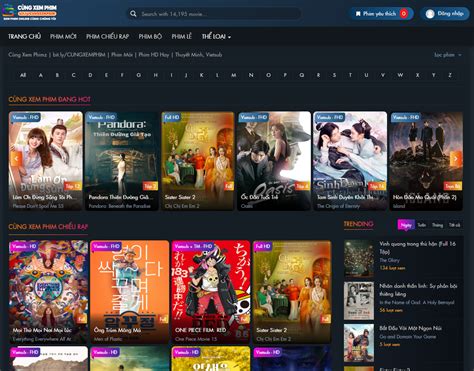Open trending title Vinh quang trong thù hận

pos(417,248)
